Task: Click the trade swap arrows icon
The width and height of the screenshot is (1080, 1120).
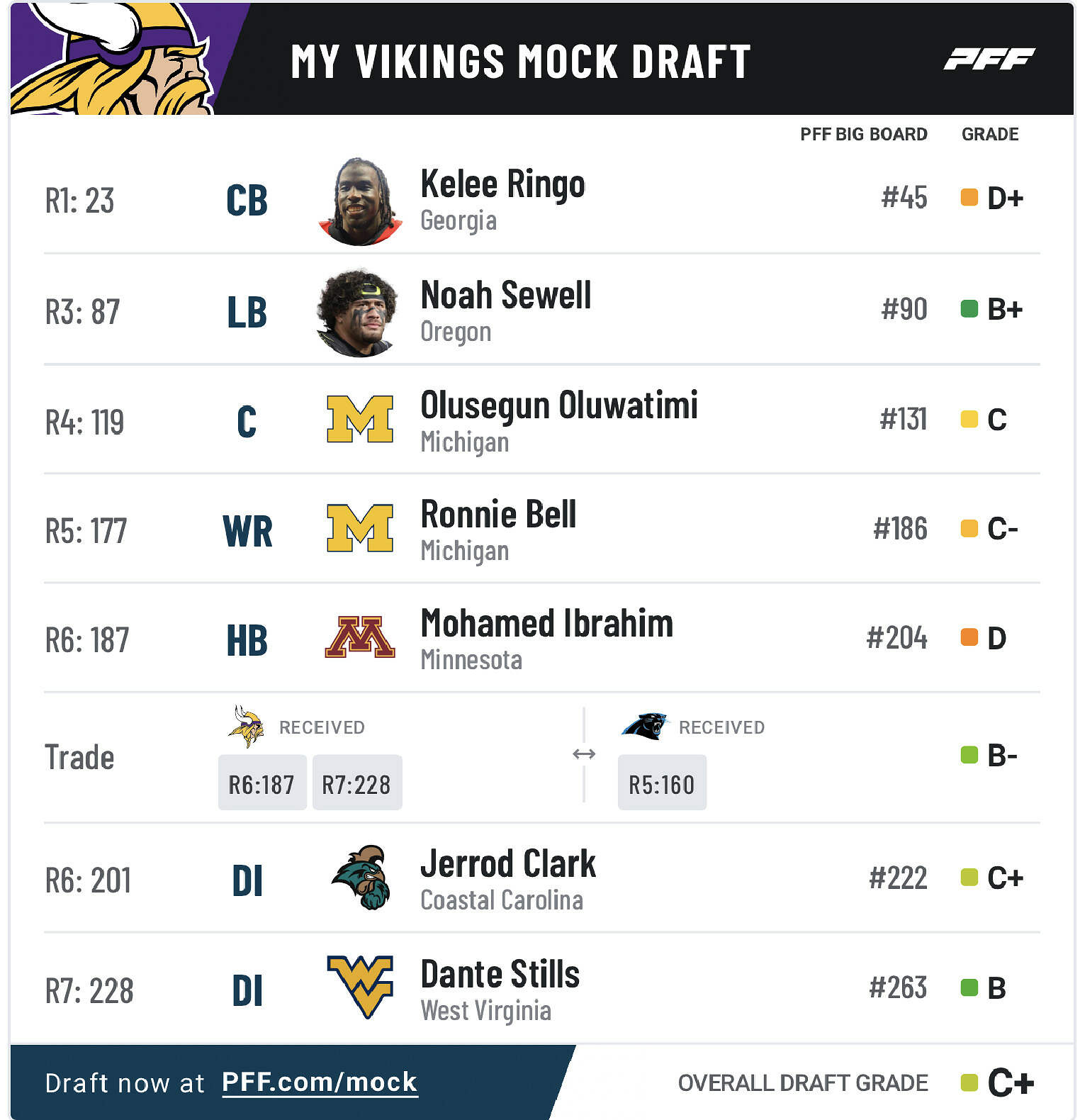Action: 583,754
